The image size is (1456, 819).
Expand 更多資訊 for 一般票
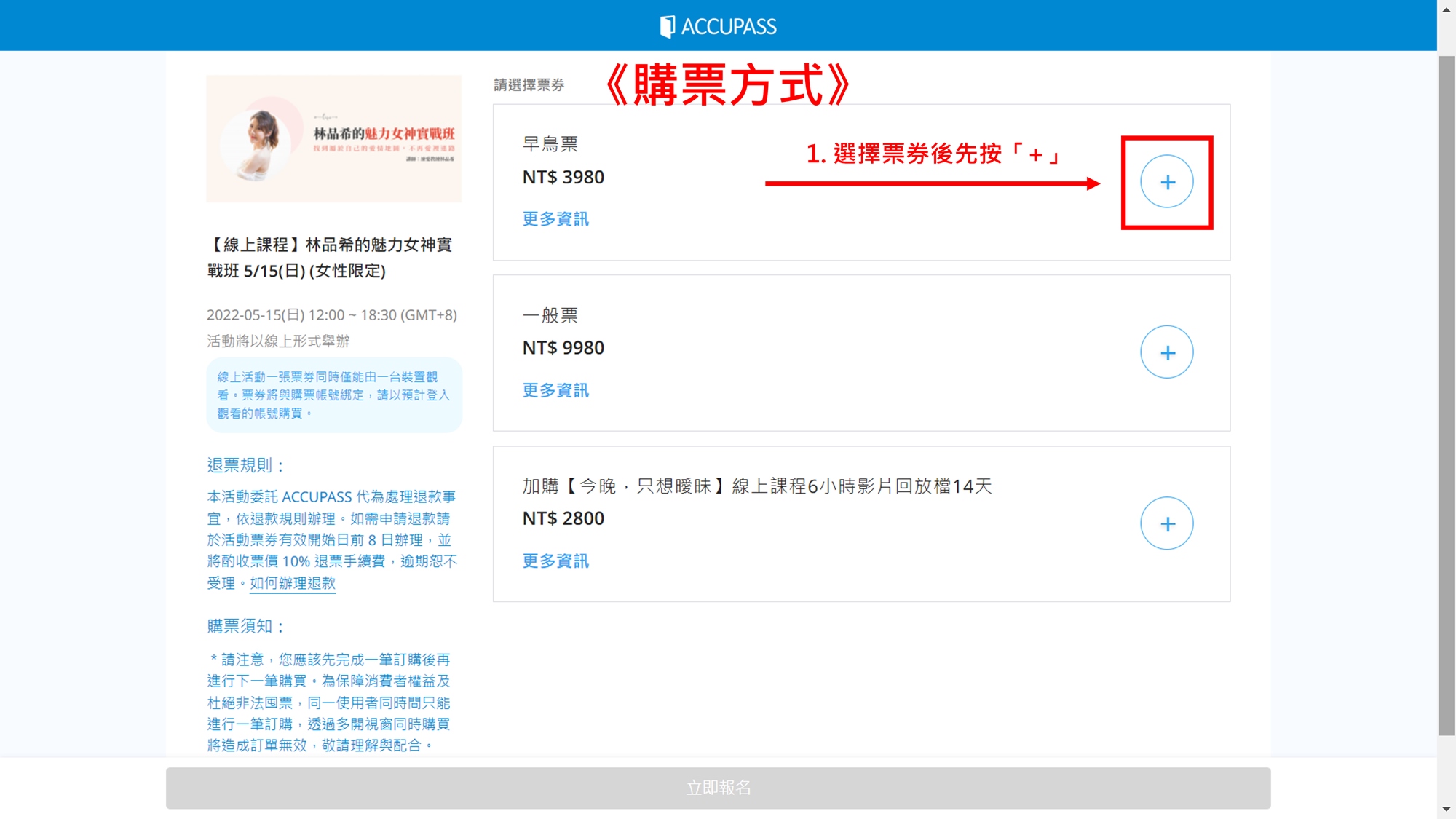[x=555, y=390]
